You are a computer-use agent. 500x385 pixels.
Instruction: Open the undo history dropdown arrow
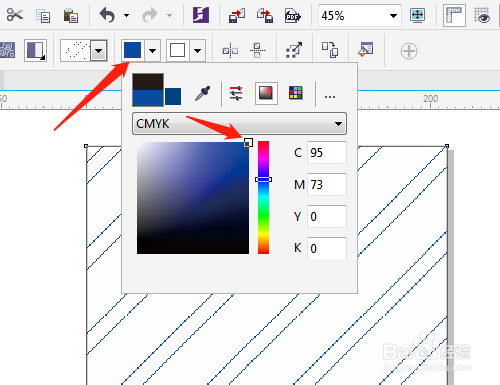[126, 15]
